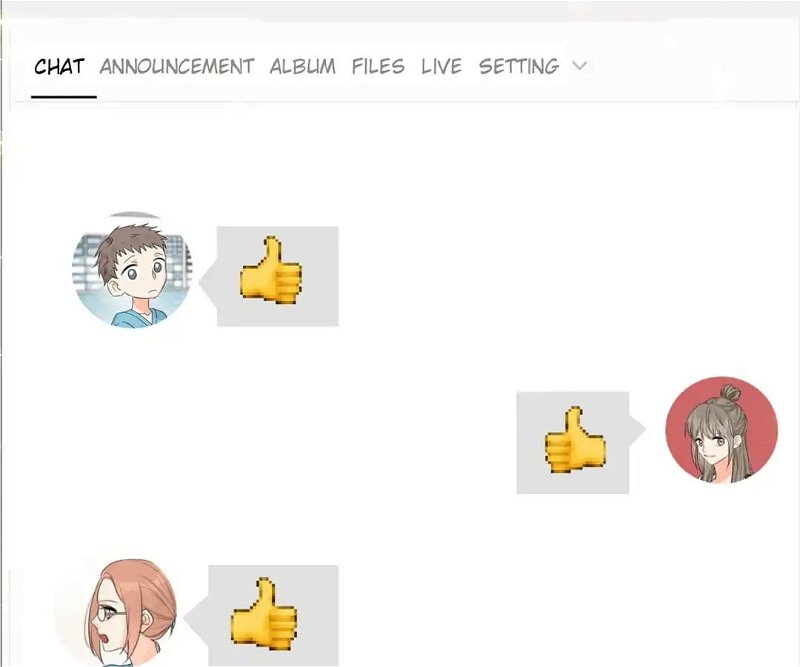Click the gray title strip above the tabs
Viewport: 800px width, 667px height.
[x=400, y=10]
